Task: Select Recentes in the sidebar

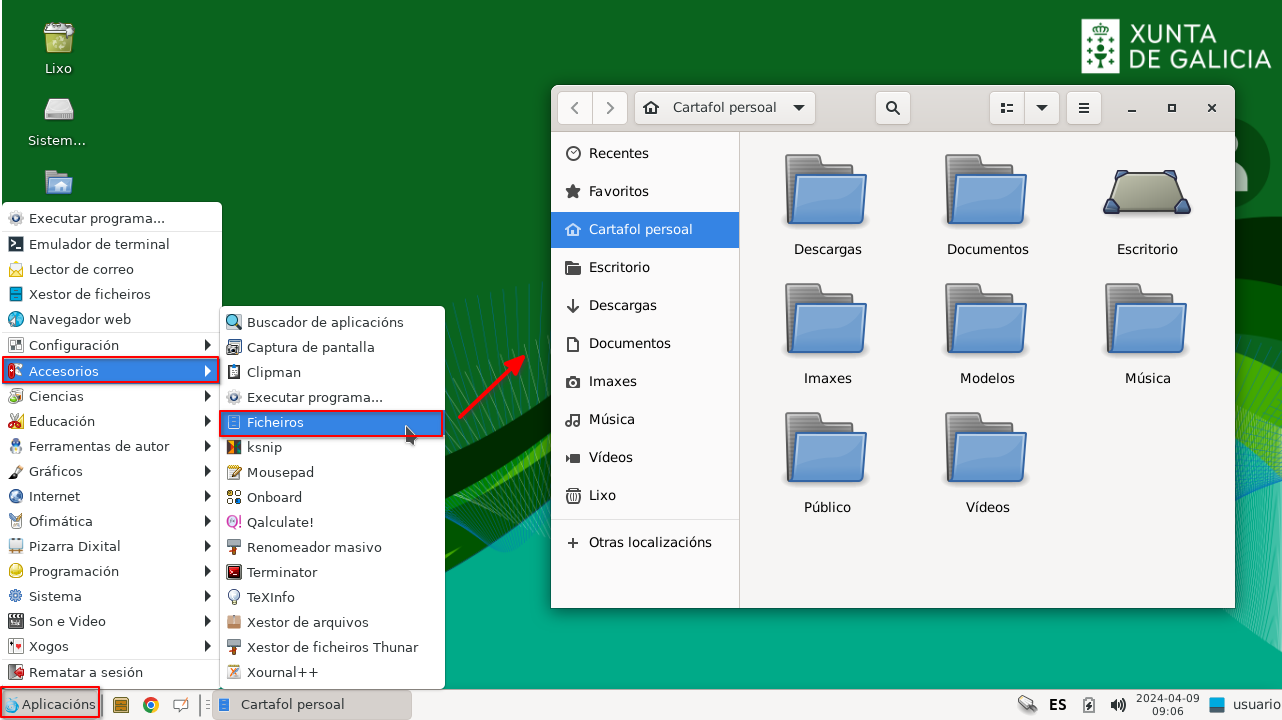Action: tap(618, 153)
